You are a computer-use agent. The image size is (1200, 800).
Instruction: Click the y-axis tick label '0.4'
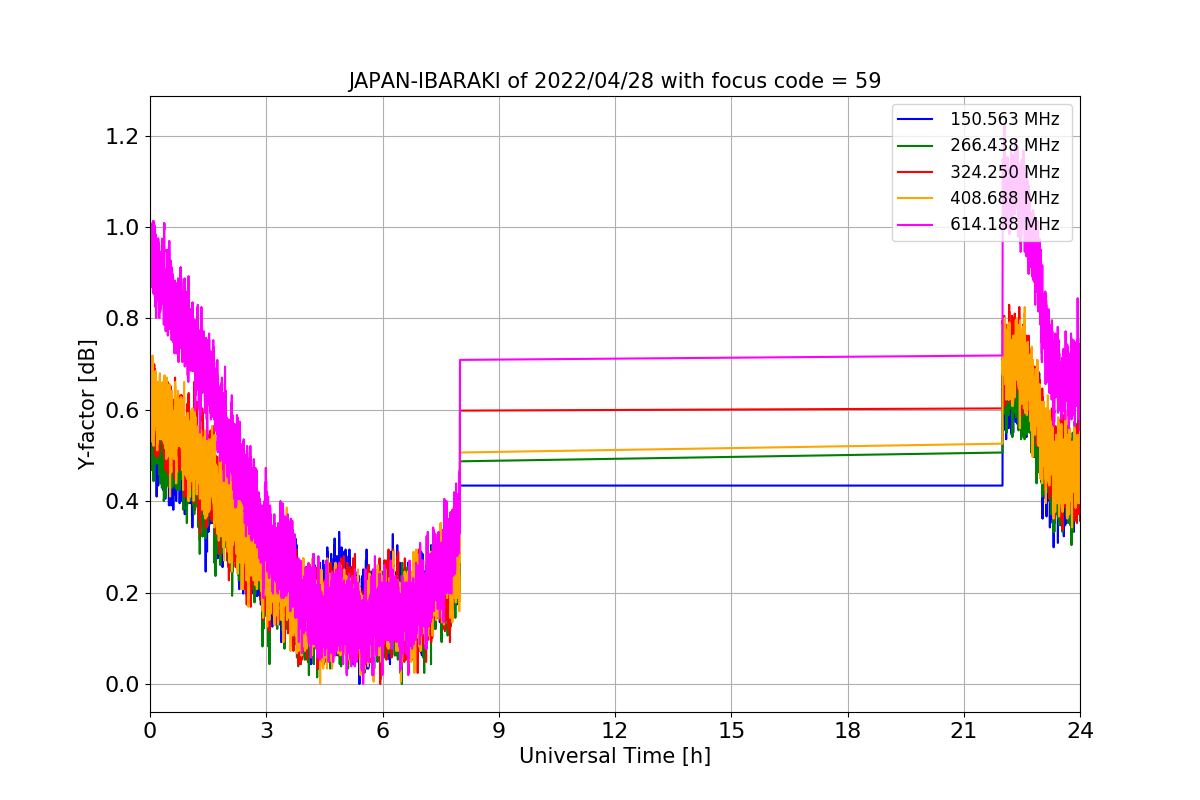[122, 502]
